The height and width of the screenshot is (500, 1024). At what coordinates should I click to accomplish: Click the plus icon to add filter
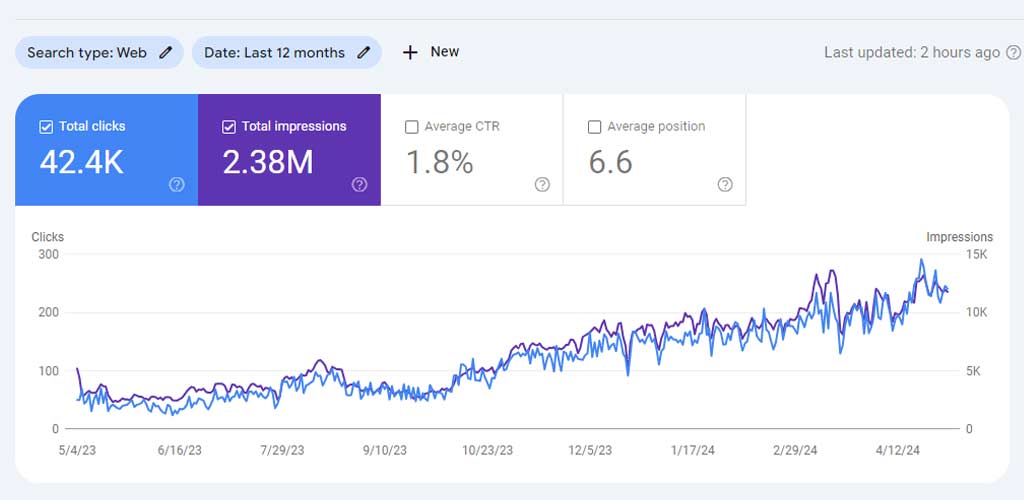pyautogui.click(x=410, y=53)
